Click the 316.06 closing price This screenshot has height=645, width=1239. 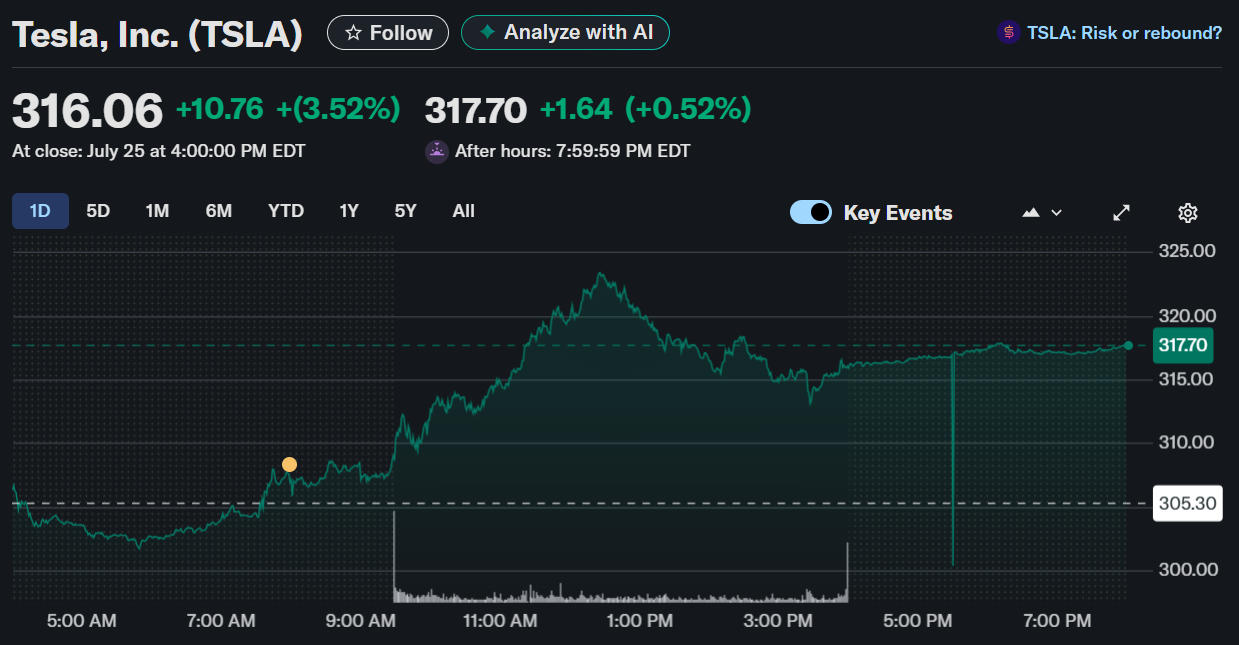pyautogui.click(x=87, y=110)
